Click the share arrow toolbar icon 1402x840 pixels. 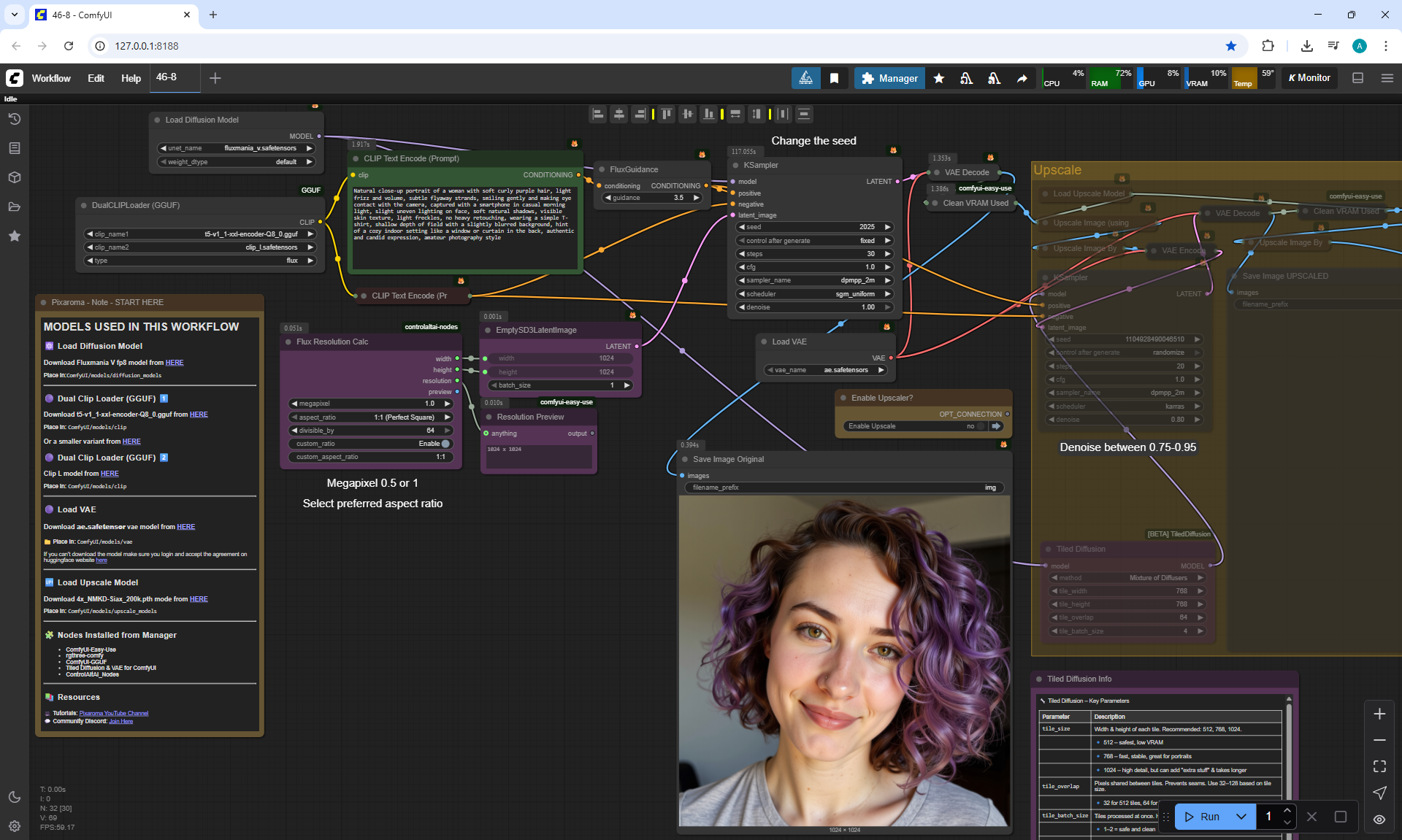click(1022, 78)
